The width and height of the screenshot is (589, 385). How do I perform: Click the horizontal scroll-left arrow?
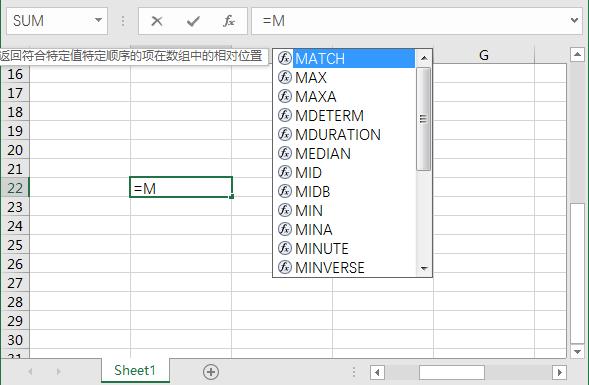(377, 373)
